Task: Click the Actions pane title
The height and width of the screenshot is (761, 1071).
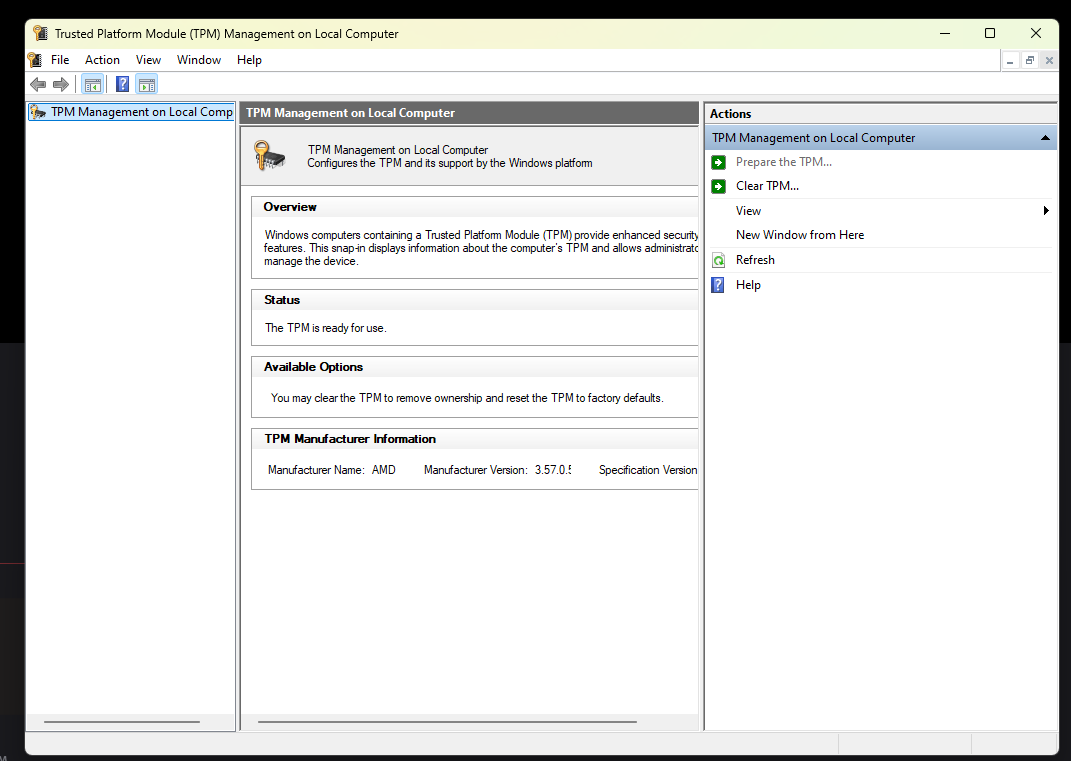Action: click(x=730, y=114)
